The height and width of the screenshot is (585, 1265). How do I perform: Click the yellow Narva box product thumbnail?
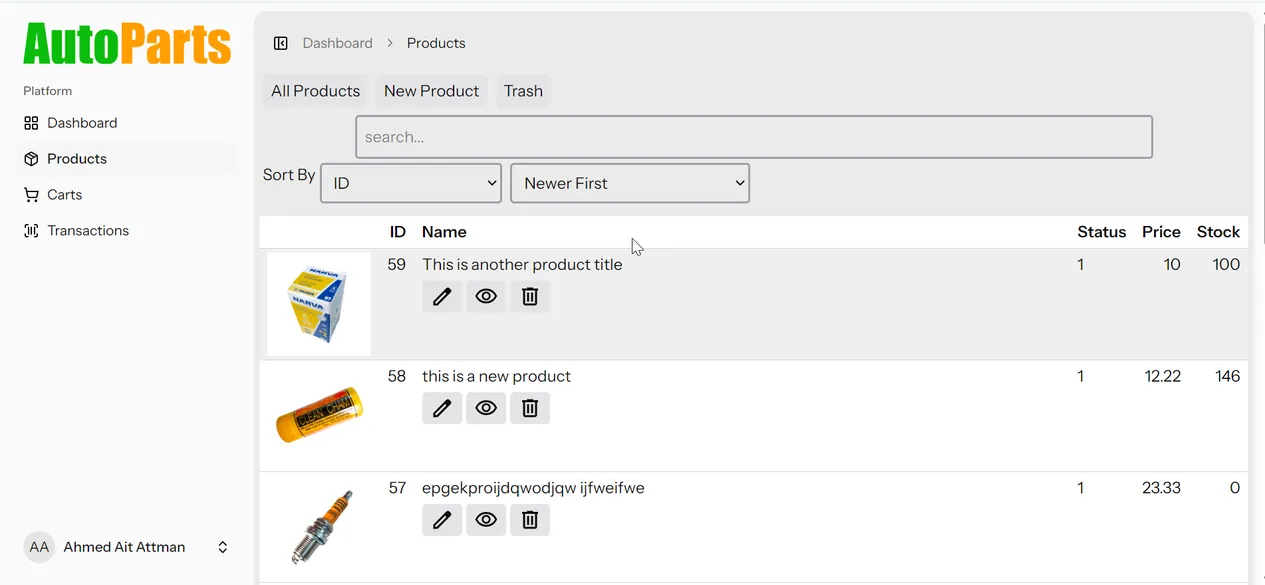tap(319, 304)
